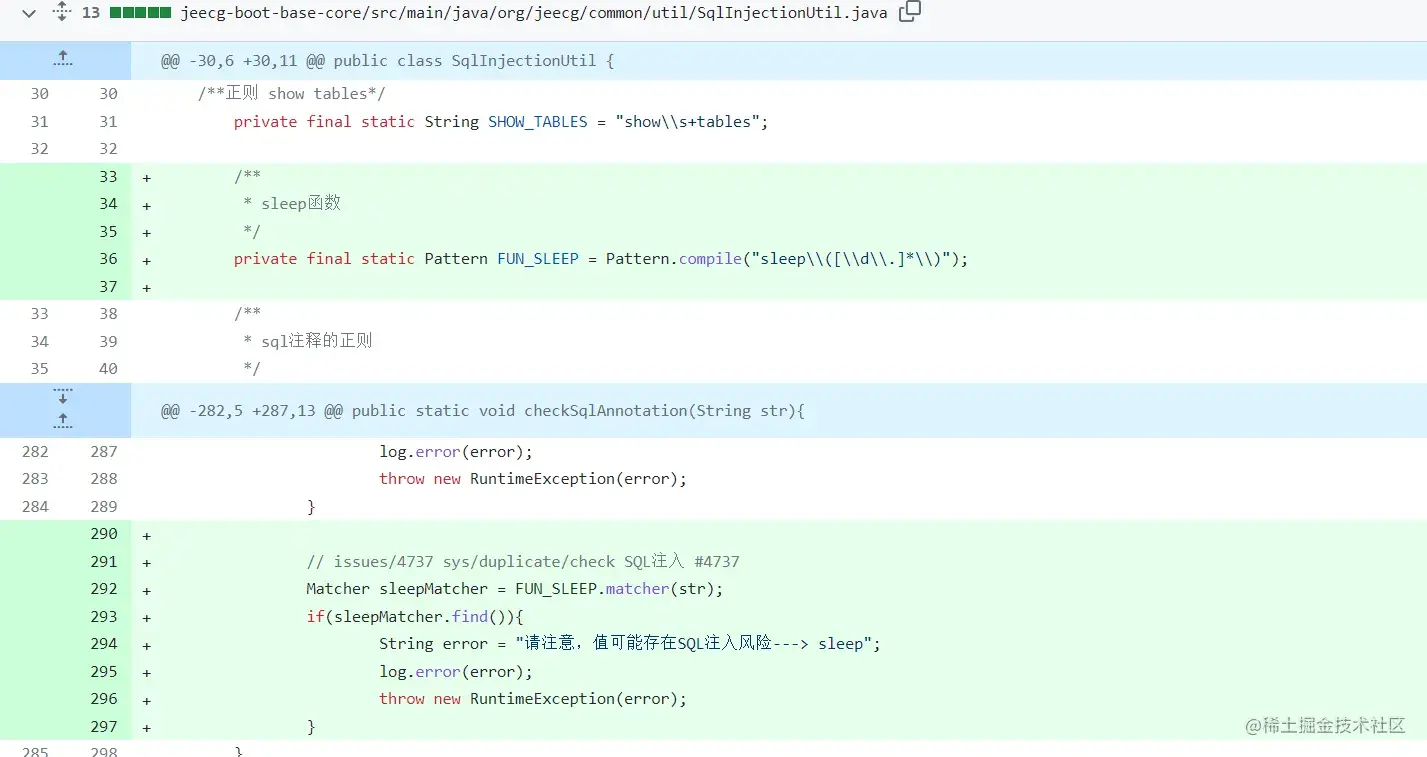The height and width of the screenshot is (757, 1427).
Task: Select new line number 36
Action: [x=108, y=259]
